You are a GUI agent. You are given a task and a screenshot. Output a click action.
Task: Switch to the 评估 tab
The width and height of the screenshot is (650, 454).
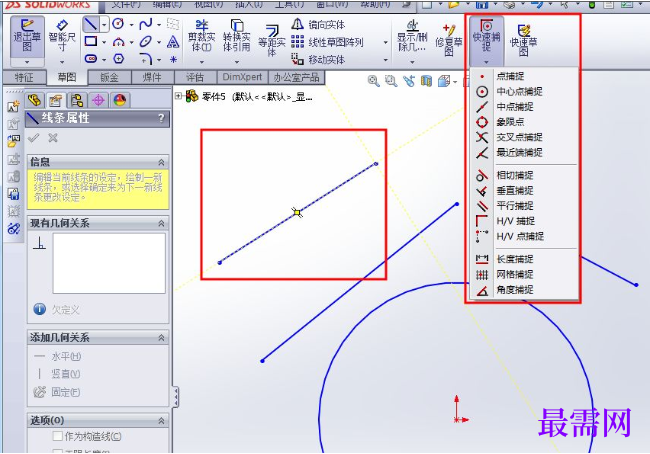click(195, 78)
